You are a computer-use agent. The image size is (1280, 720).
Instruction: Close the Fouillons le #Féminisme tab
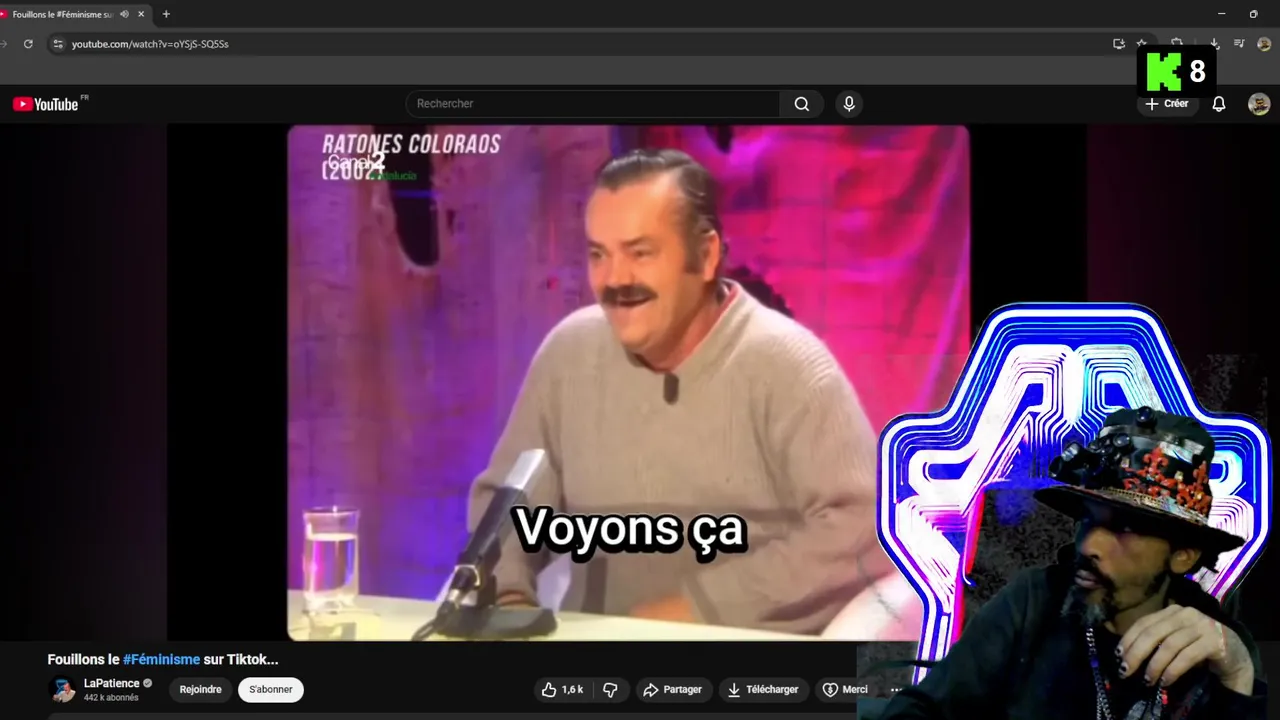[141, 14]
